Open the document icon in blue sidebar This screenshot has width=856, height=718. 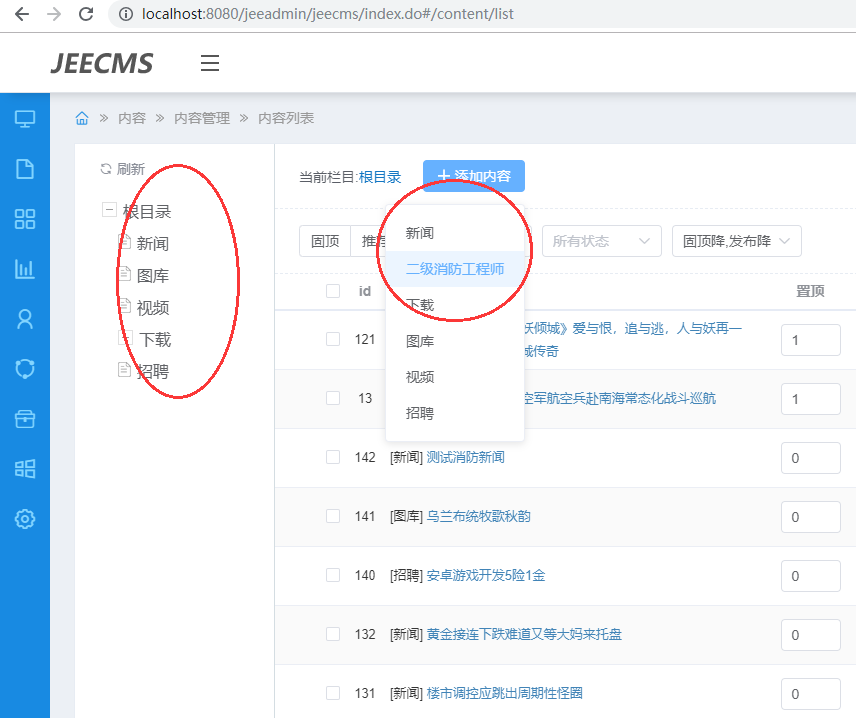25,169
